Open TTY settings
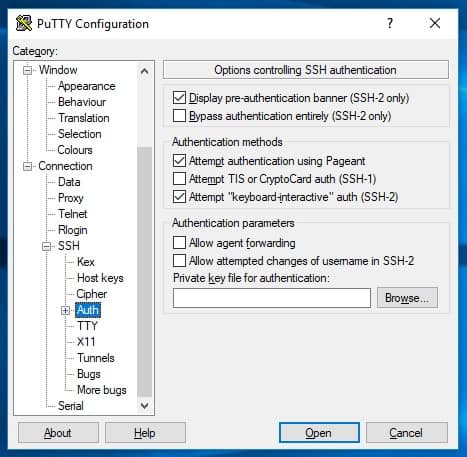Viewport: 467px width, 457px height. (87, 326)
